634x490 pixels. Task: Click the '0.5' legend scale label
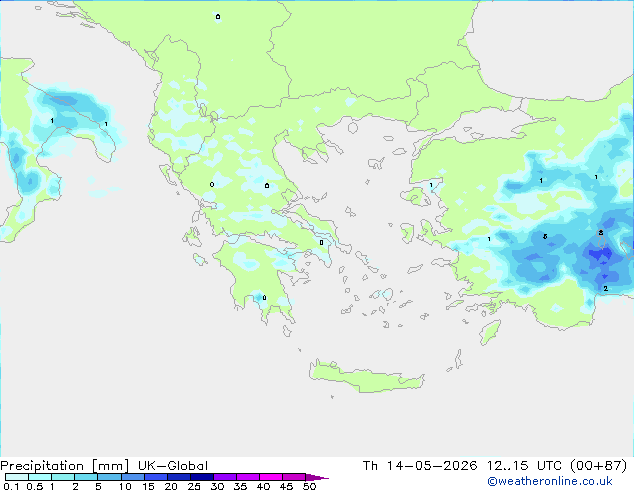point(35,486)
